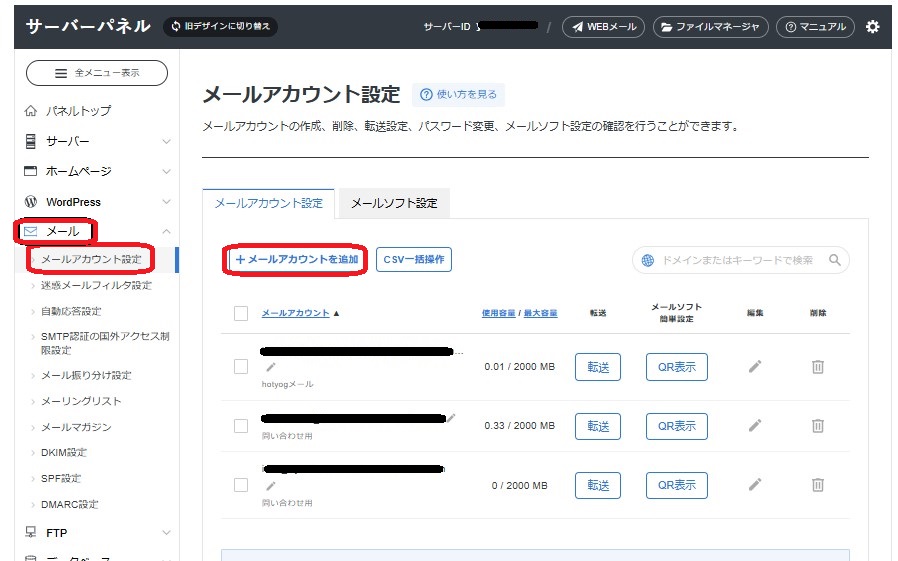Switch to the メールソフト設定 tab
Viewport: 898px width, 561px height.
(x=394, y=203)
